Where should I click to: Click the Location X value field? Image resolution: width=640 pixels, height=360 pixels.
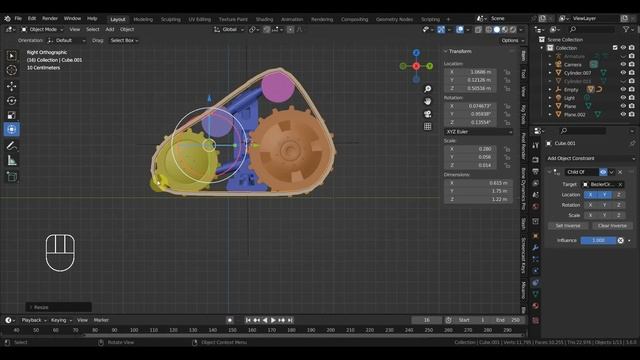click(x=470, y=72)
